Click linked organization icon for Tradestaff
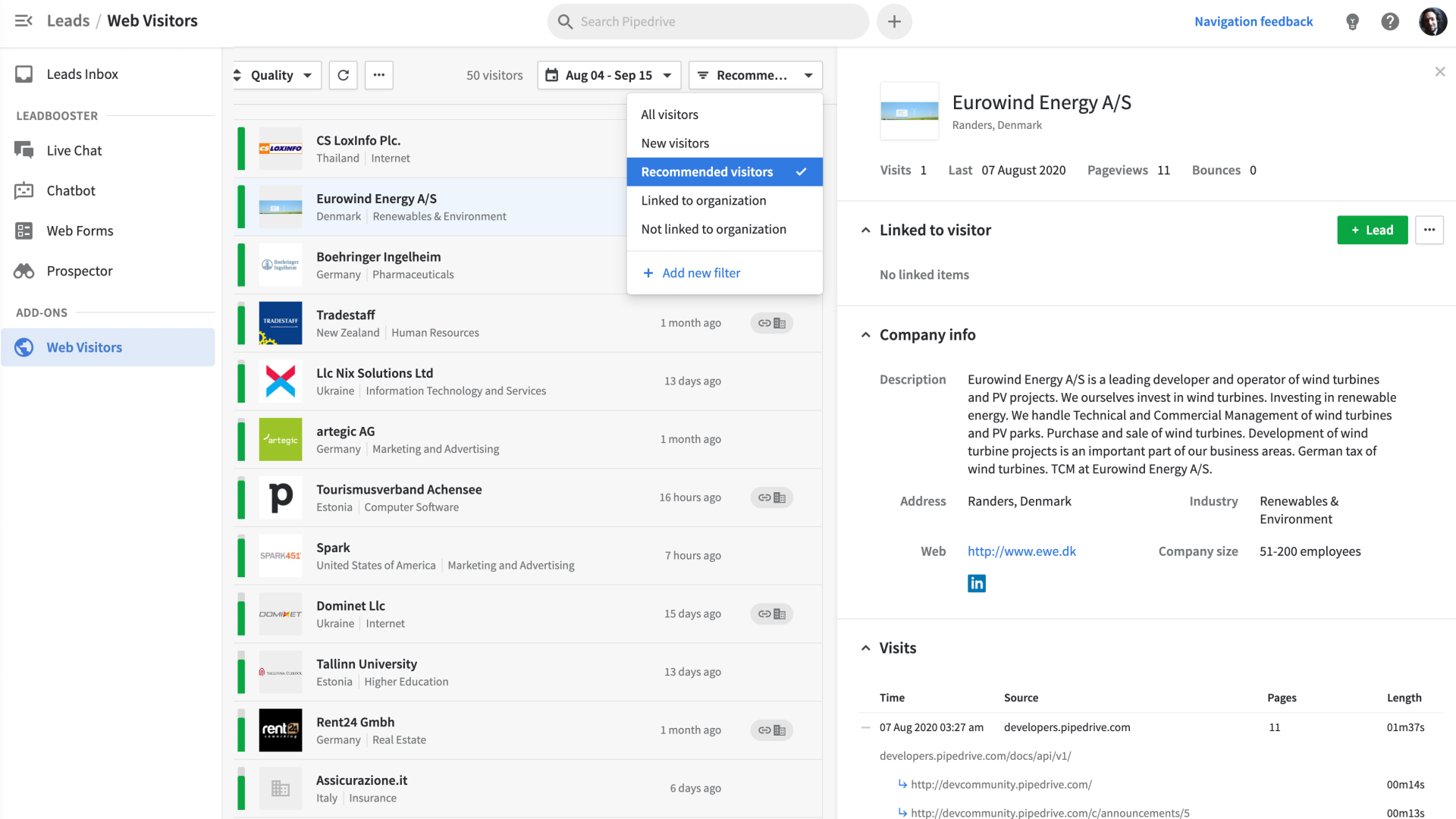This screenshot has width=1456, height=819. click(x=772, y=323)
